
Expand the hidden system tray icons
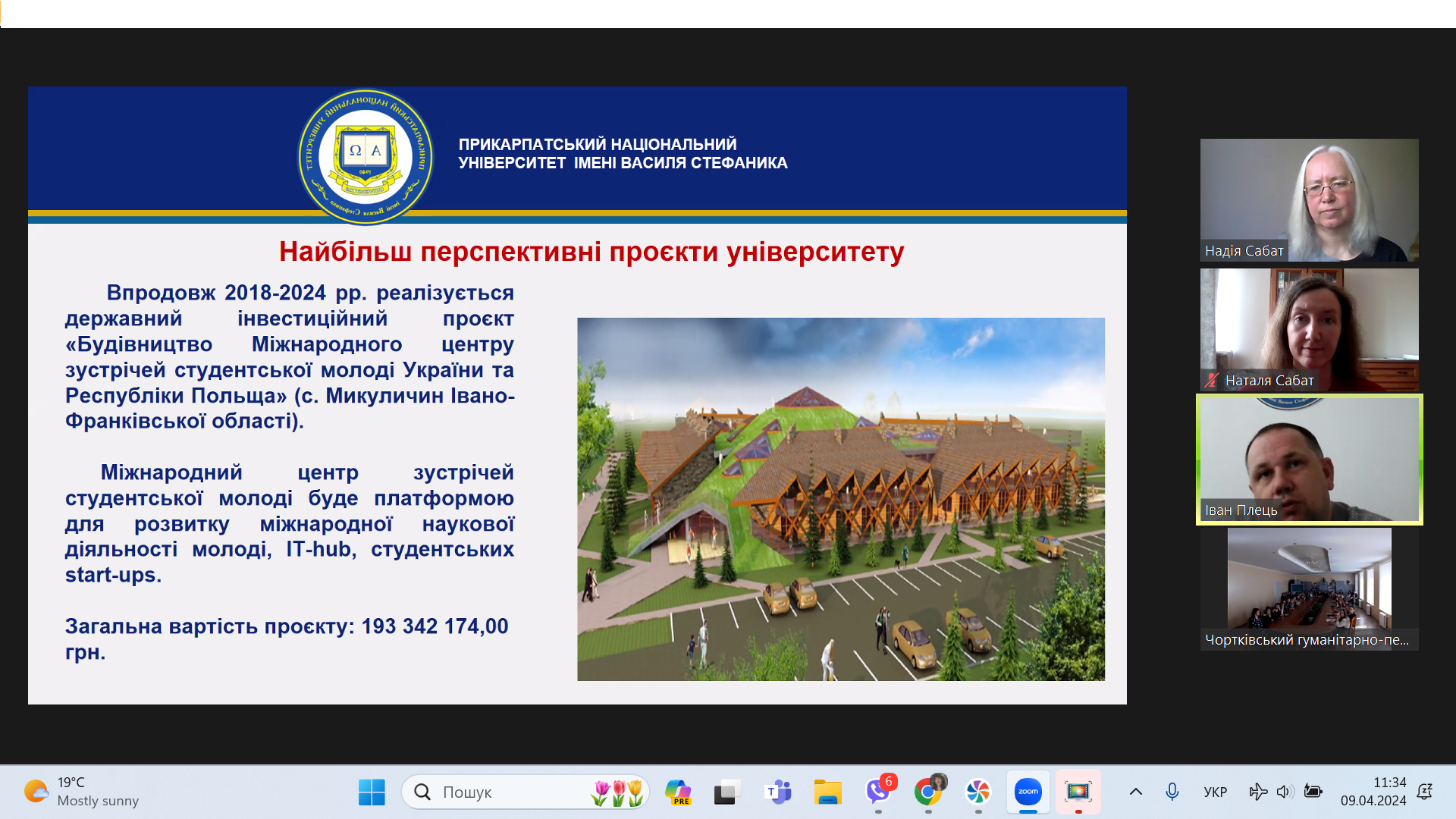1135,792
